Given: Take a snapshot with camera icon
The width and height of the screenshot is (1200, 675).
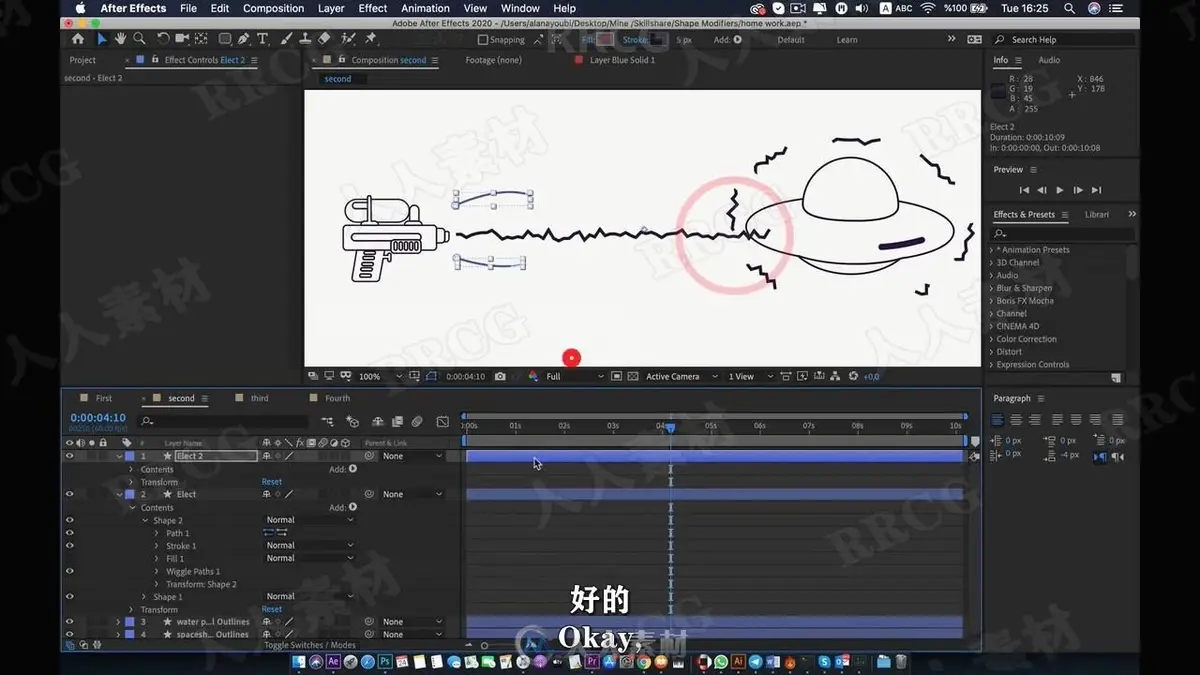Looking at the screenshot, I should [x=500, y=377].
